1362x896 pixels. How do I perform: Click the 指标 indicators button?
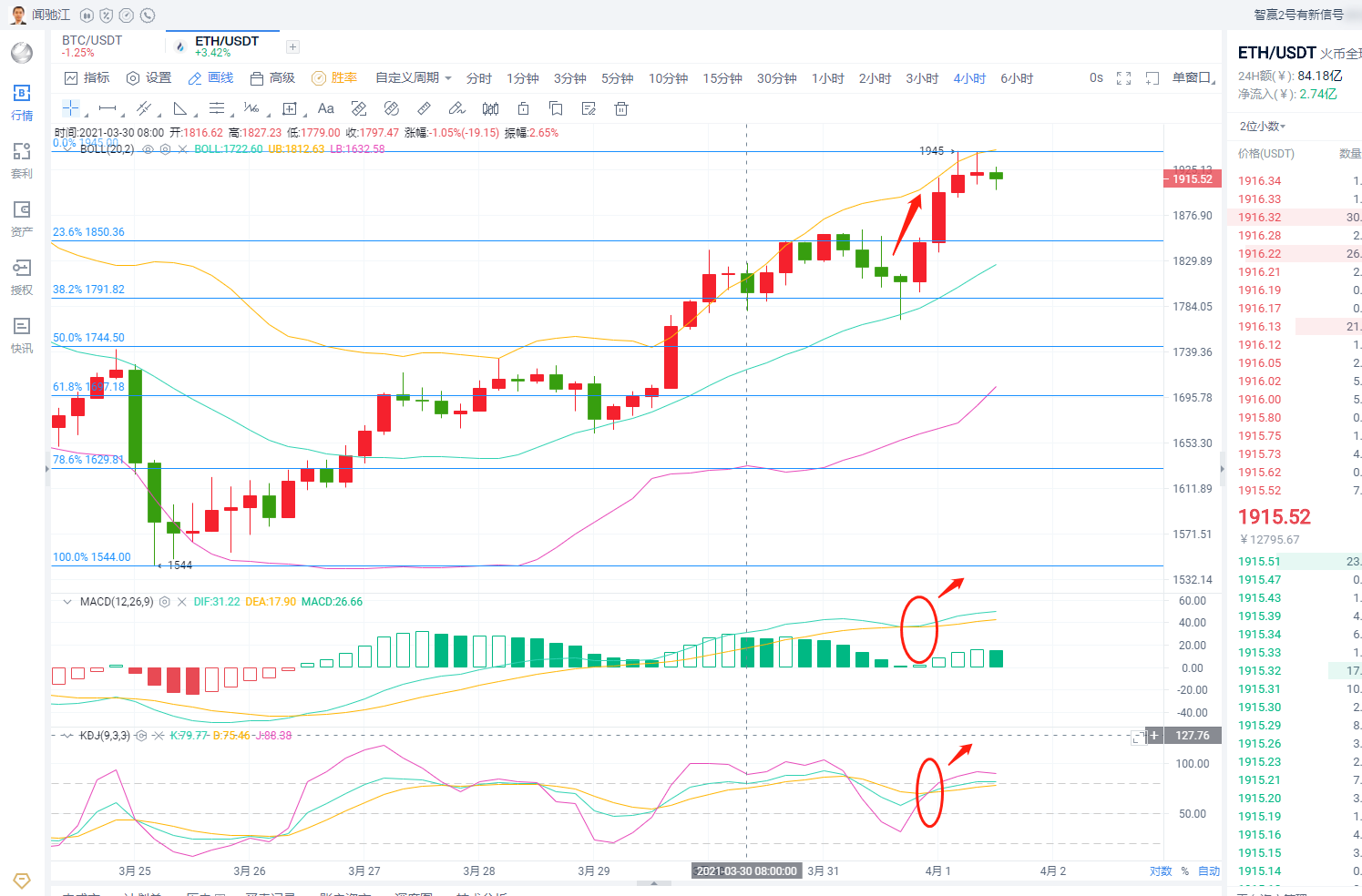[87, 77]
